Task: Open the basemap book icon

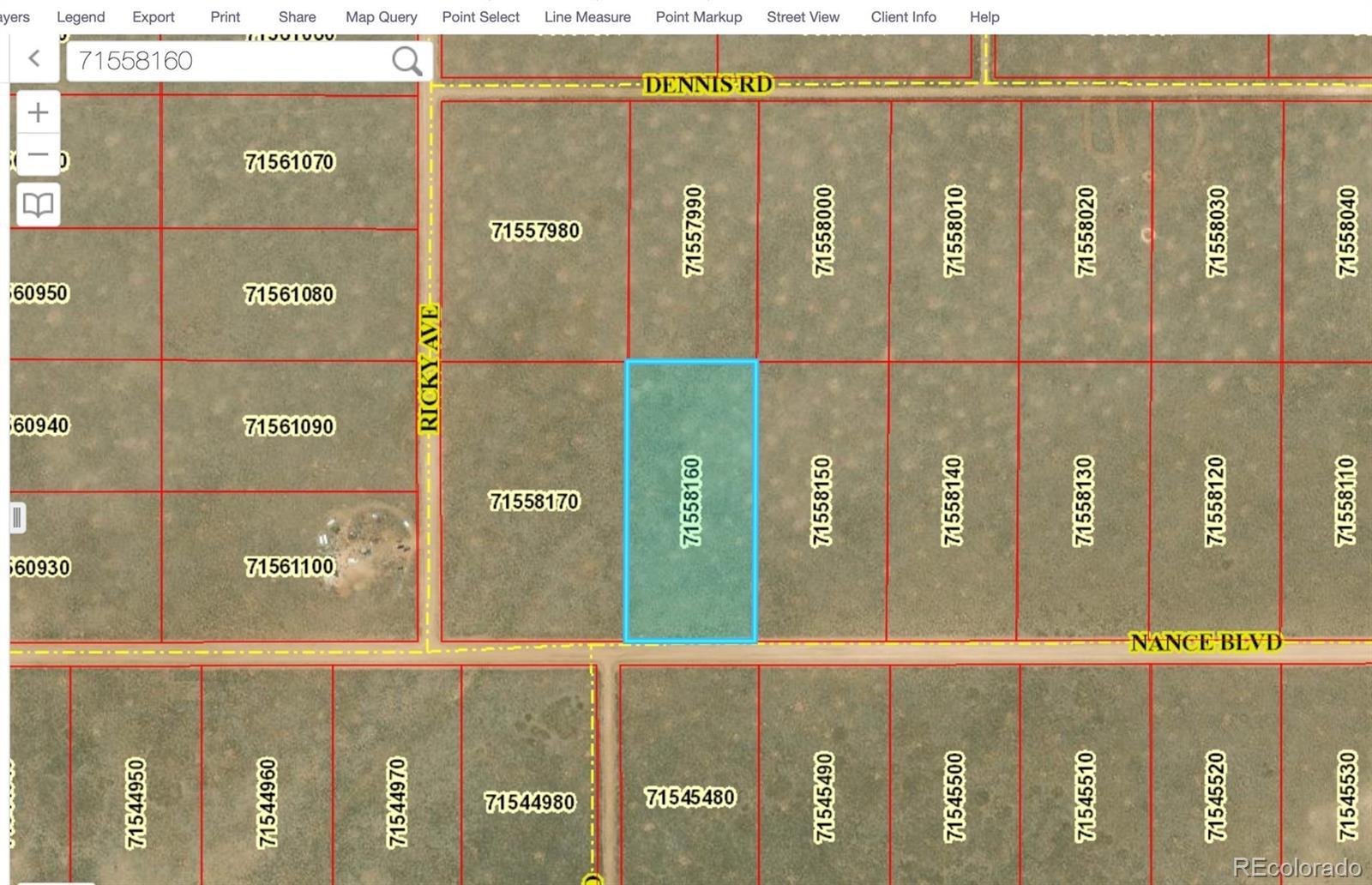Action: click(x=38, y=204)
